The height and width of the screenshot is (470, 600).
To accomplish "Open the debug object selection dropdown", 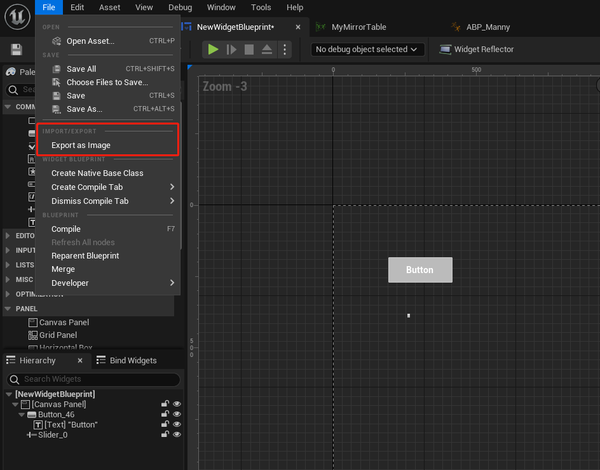I will [367, 49].
